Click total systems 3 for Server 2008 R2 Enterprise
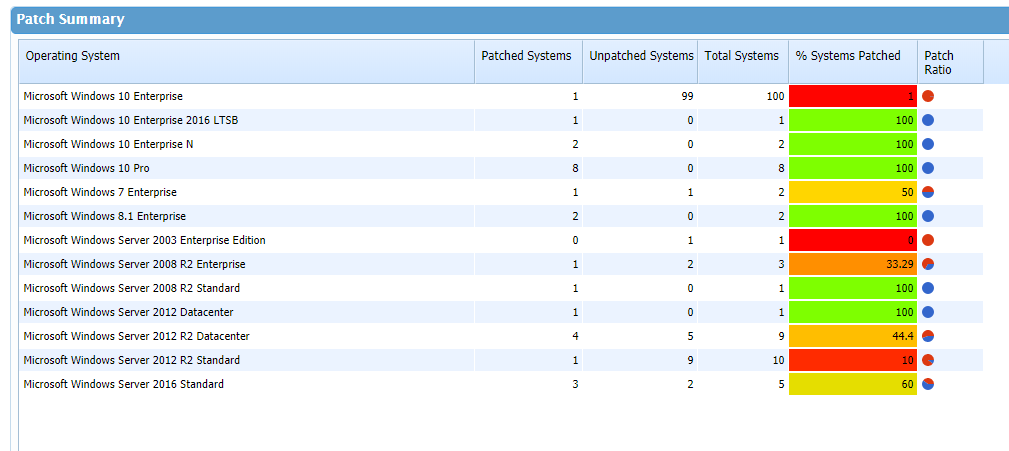This screenshot has width=1009, height=451. pyautogui.click(x=781, y=264)
